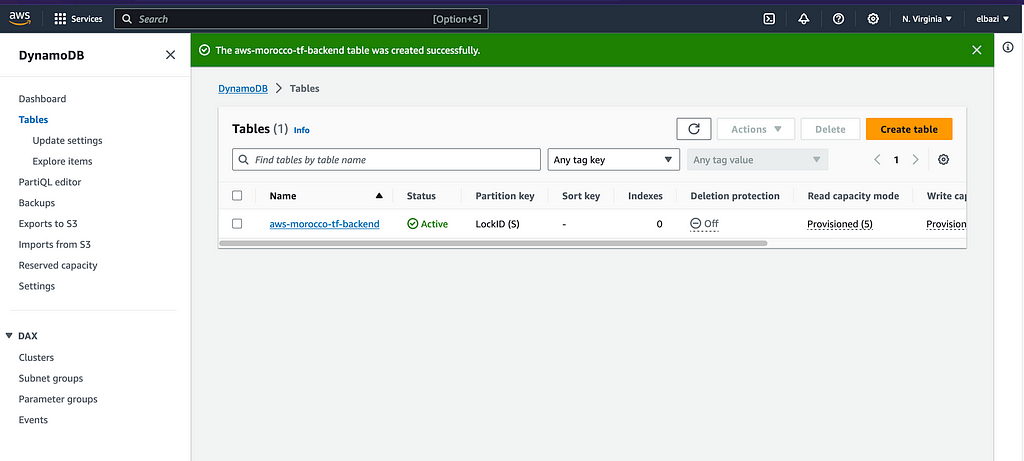Click the Active status cell
The width and height of the screenshot is (1024, 461).
428,224
